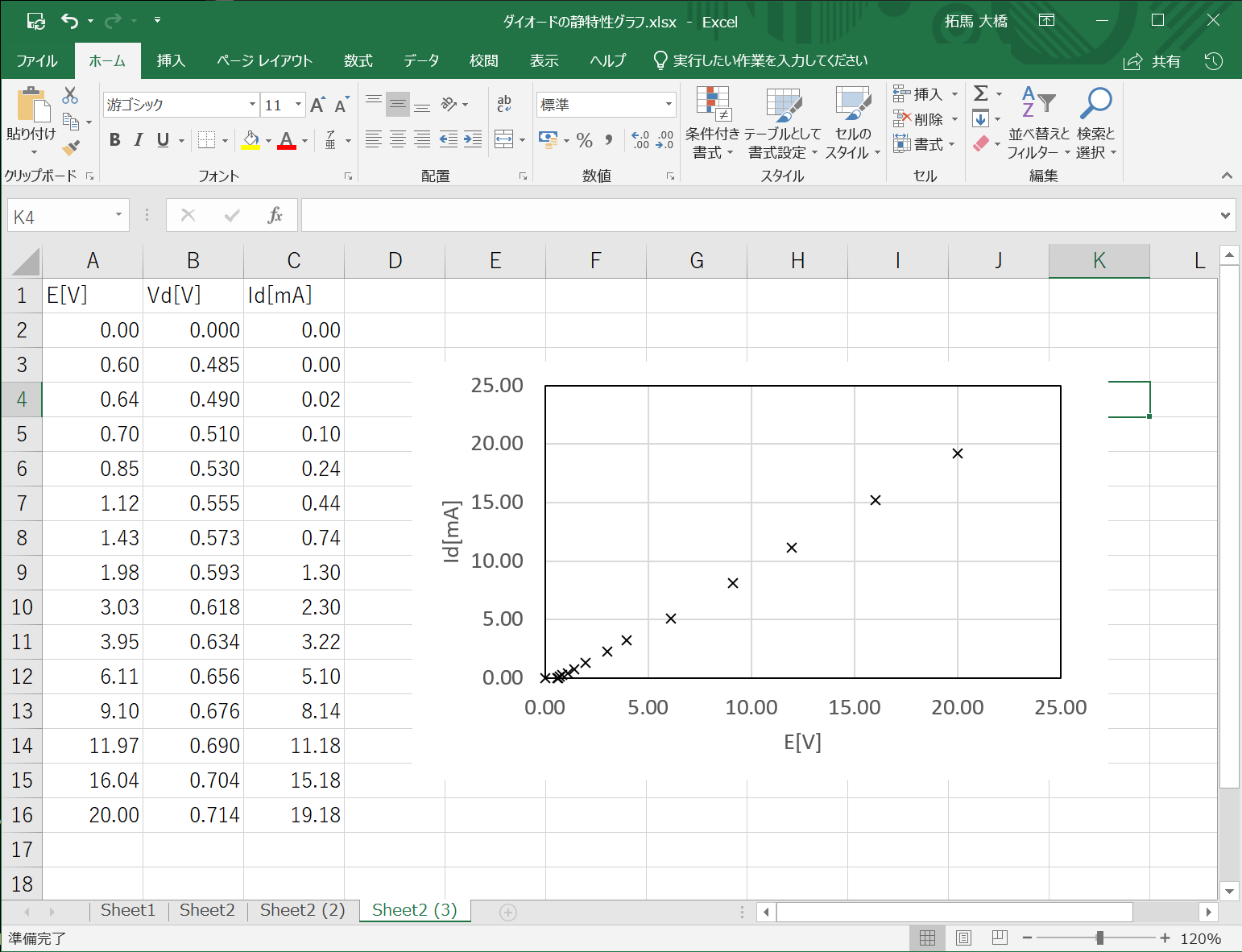Open Conditional Formatting menu
1242x952 pixels.
coord(713,122)
